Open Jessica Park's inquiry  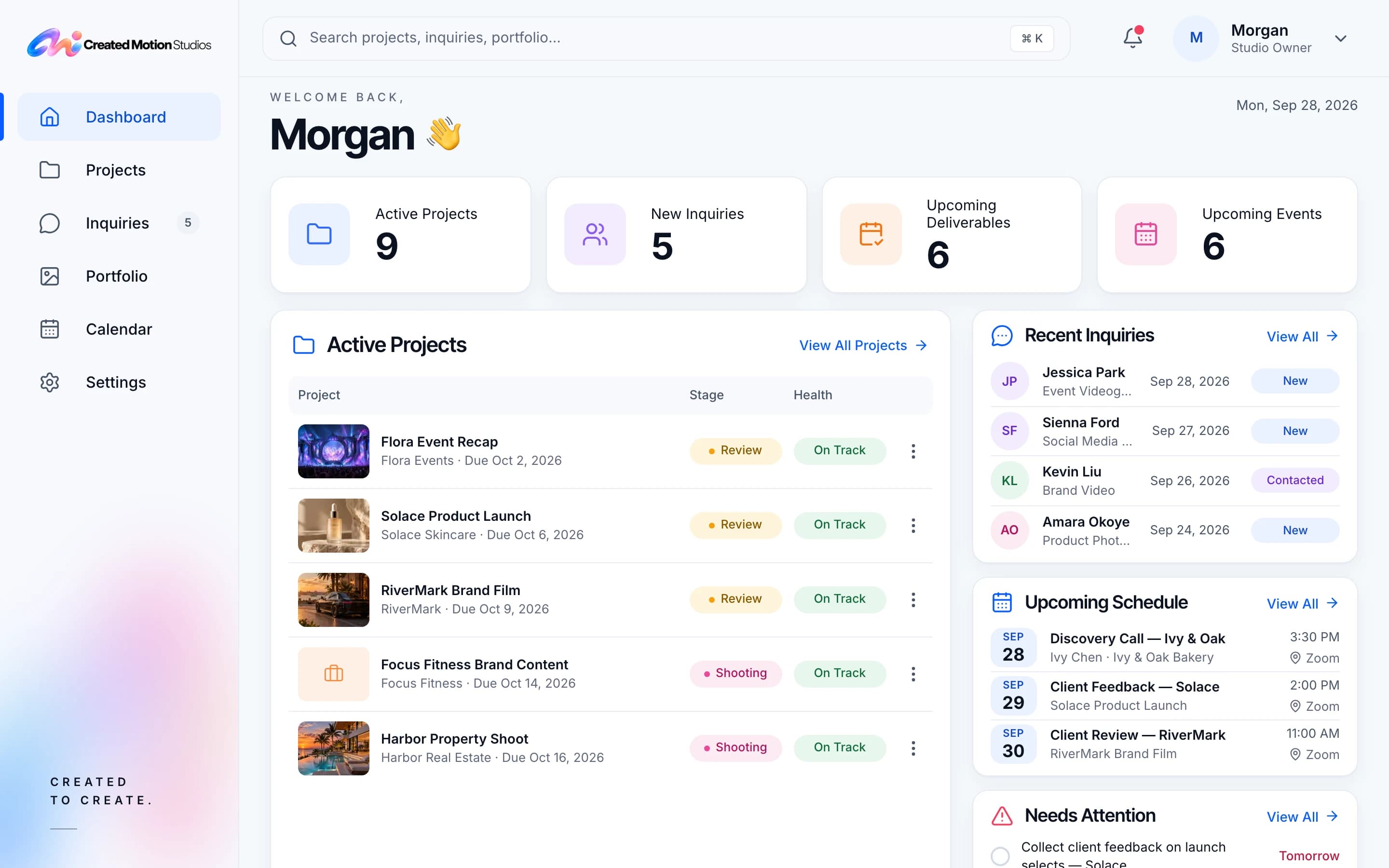click(1165, 382)
